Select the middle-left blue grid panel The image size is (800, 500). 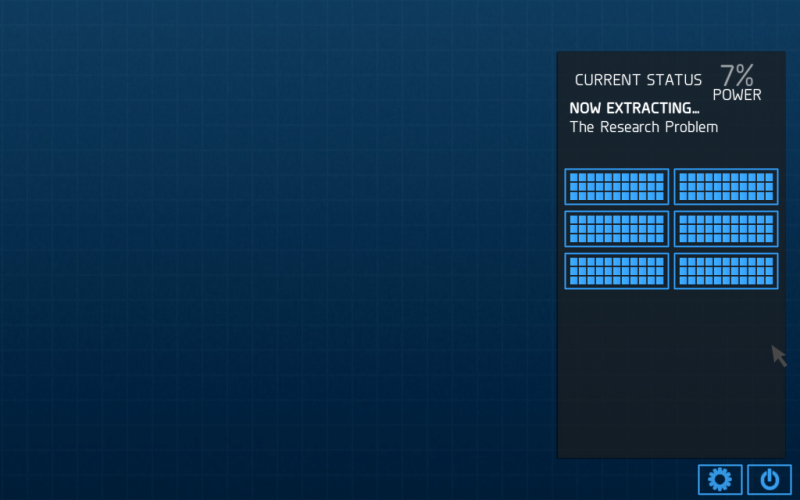[x=616, y=229]
